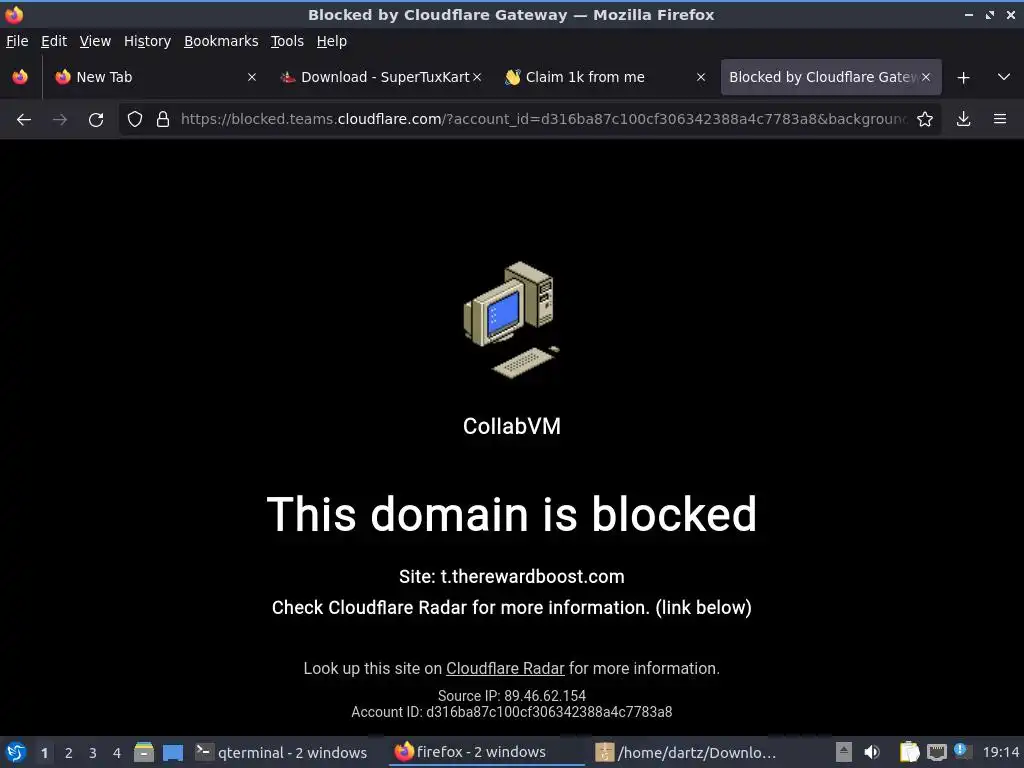
Task: Open the Firefox View pinned icon
Action: [20, 77]
